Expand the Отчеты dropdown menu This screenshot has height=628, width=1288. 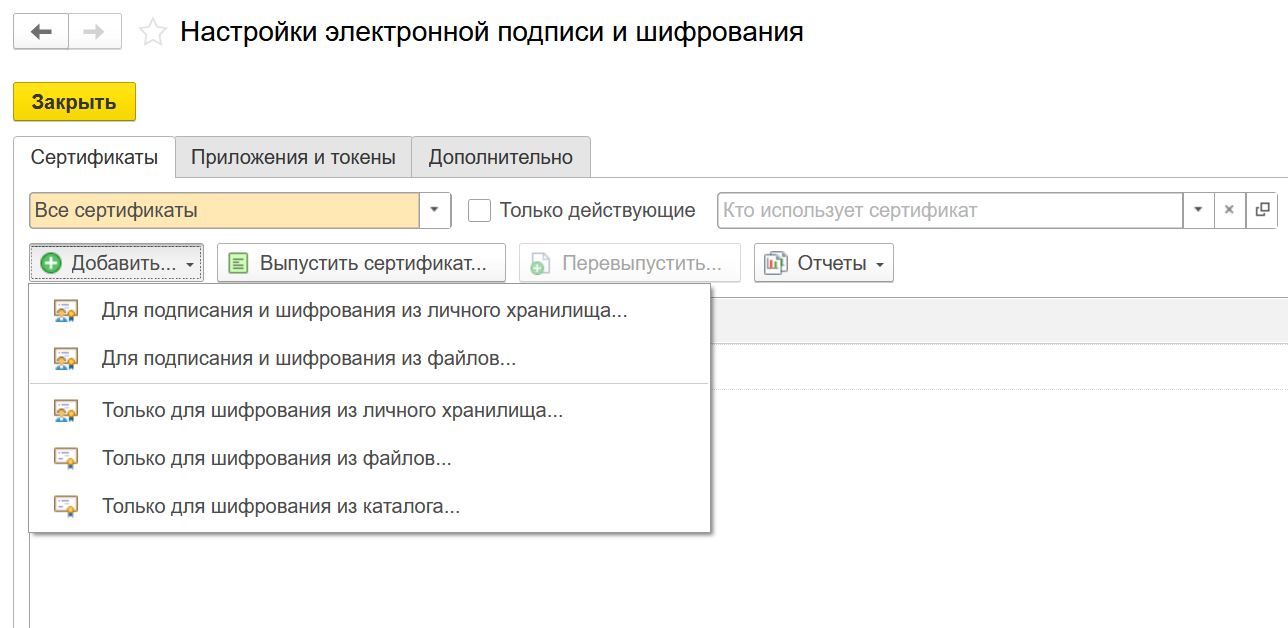pos(880,264)
